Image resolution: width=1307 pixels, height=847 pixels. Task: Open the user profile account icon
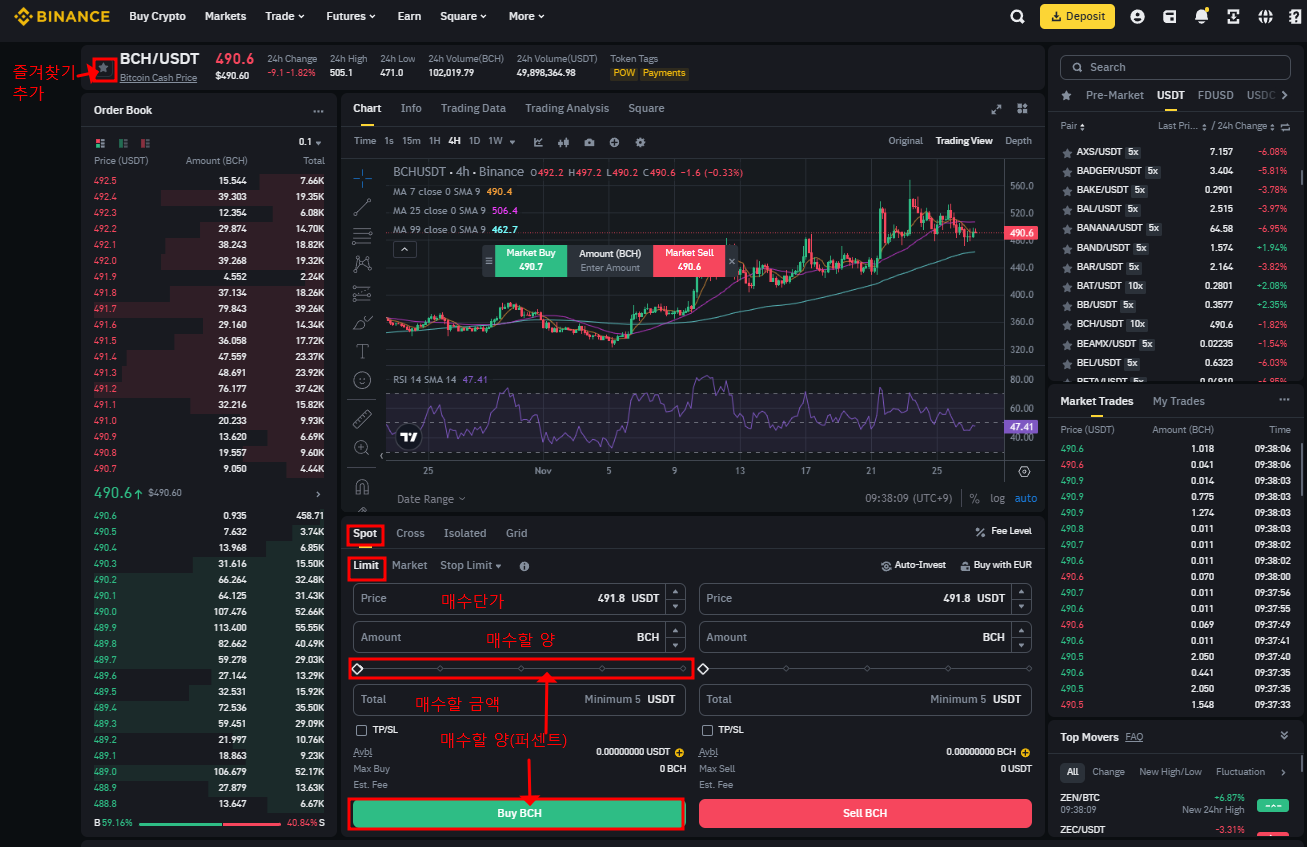coord(1137,16)
